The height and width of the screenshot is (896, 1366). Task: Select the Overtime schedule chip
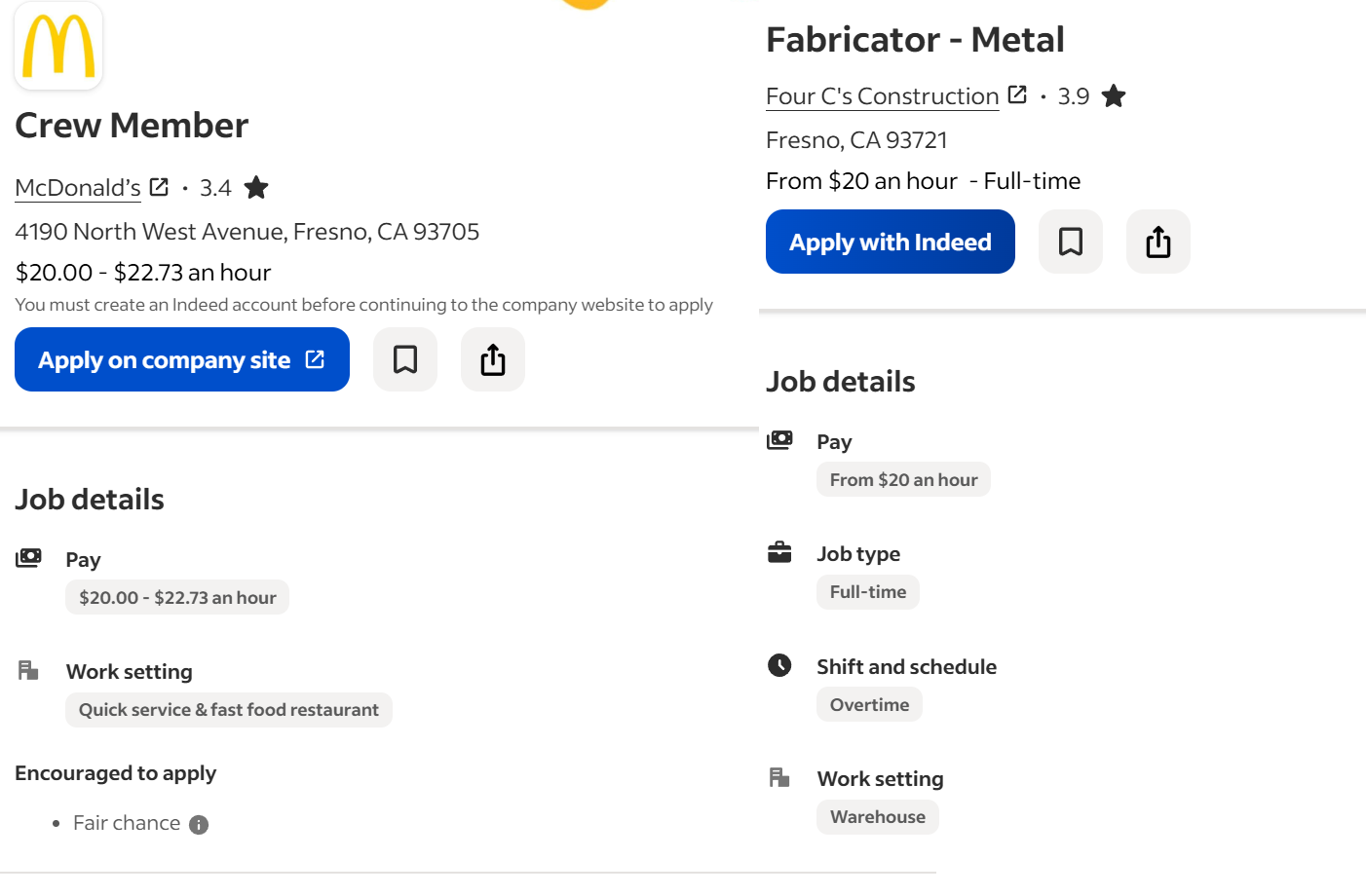coord(870,704)
